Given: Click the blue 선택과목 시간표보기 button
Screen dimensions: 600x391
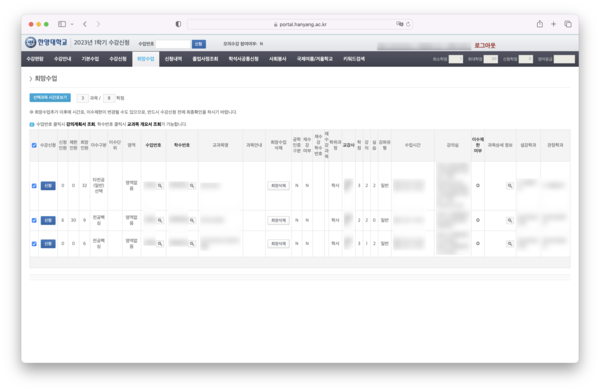Looking at the screenshot, I should coord(50,98).
